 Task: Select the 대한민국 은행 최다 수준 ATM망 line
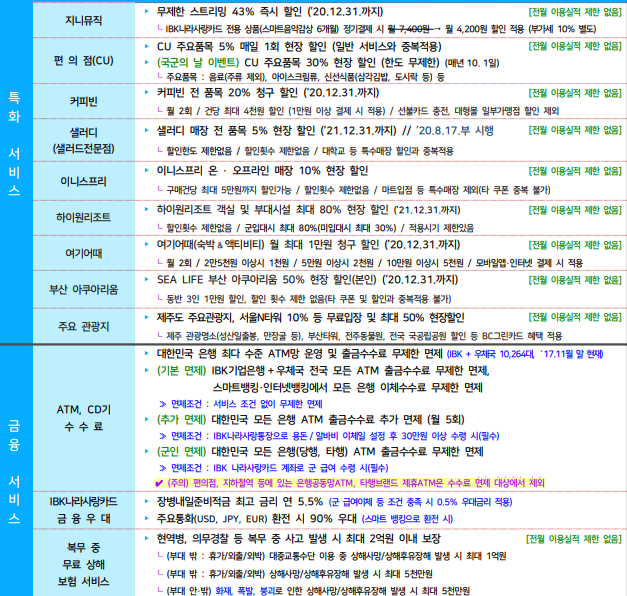coord(299,354)
